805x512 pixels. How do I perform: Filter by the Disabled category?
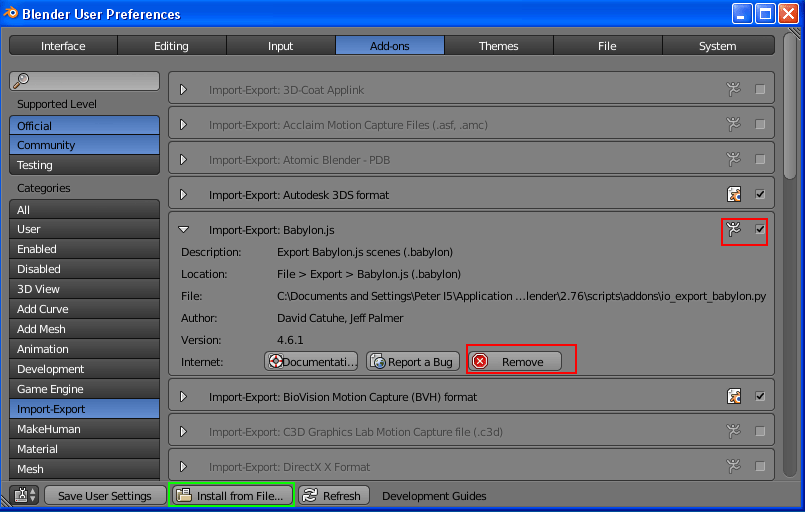click(x=84, y=269)
